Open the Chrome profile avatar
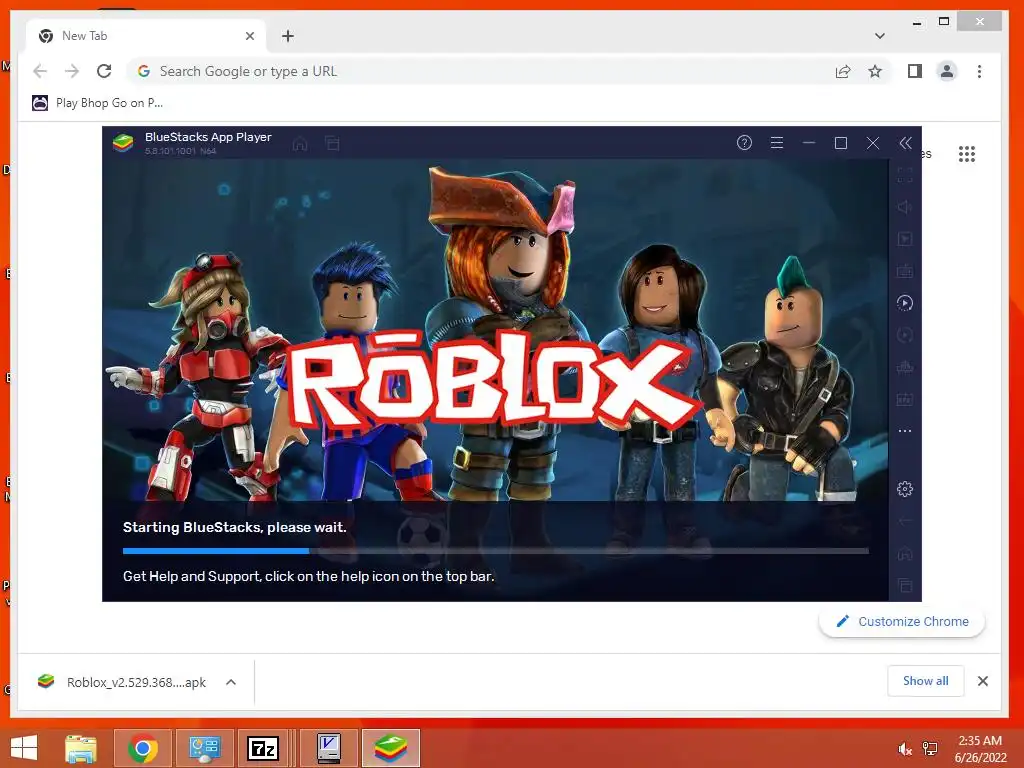 (947, 71)
